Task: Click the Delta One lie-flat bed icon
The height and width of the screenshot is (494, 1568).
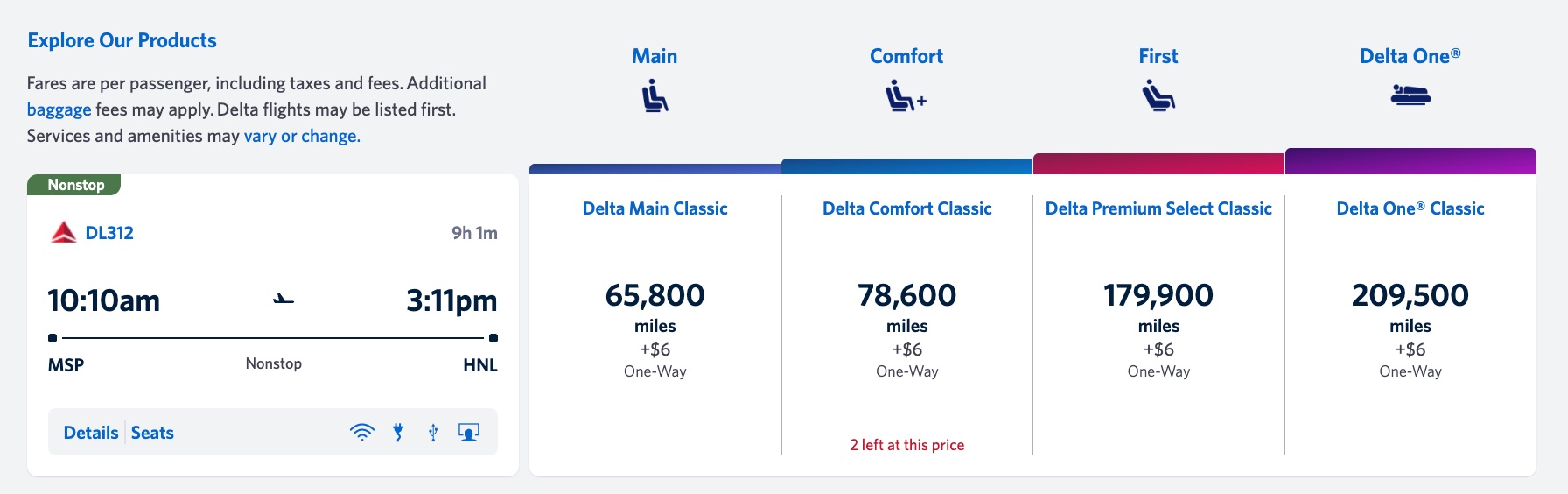Action: point(1410,95)
